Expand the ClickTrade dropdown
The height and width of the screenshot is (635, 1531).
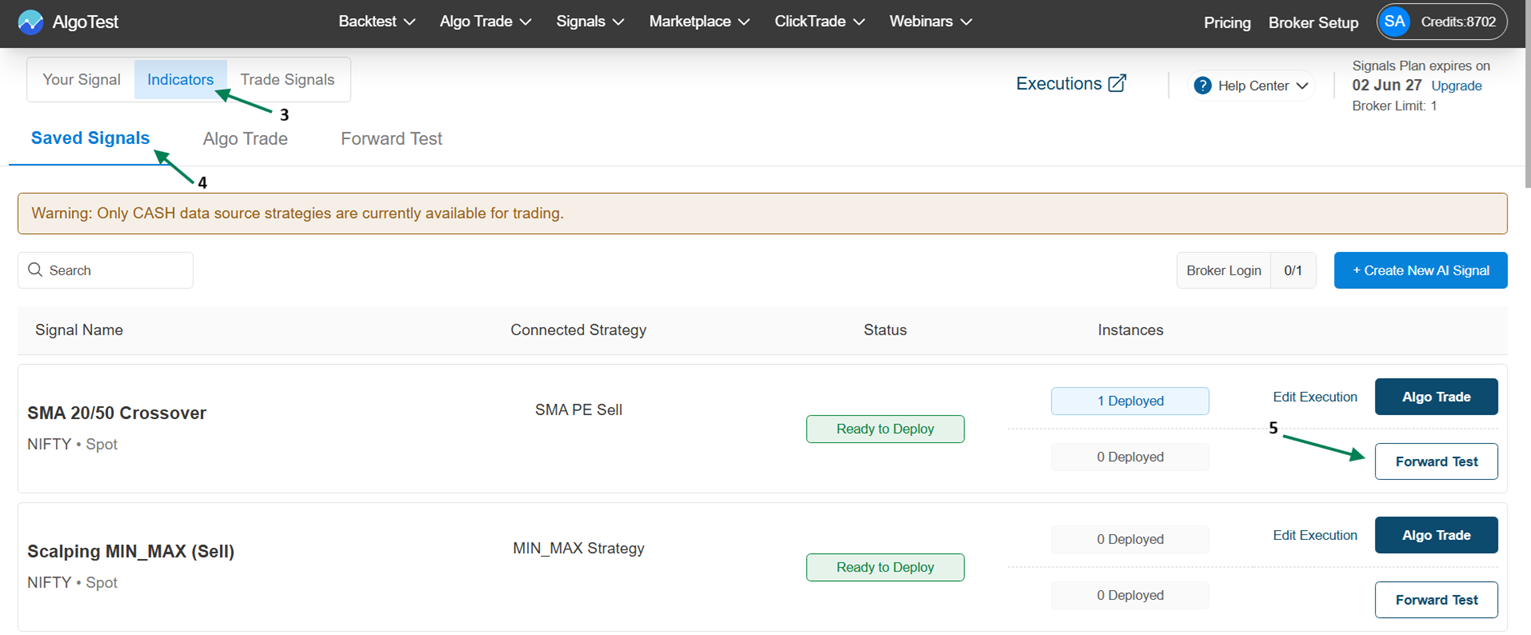(819, 22)
